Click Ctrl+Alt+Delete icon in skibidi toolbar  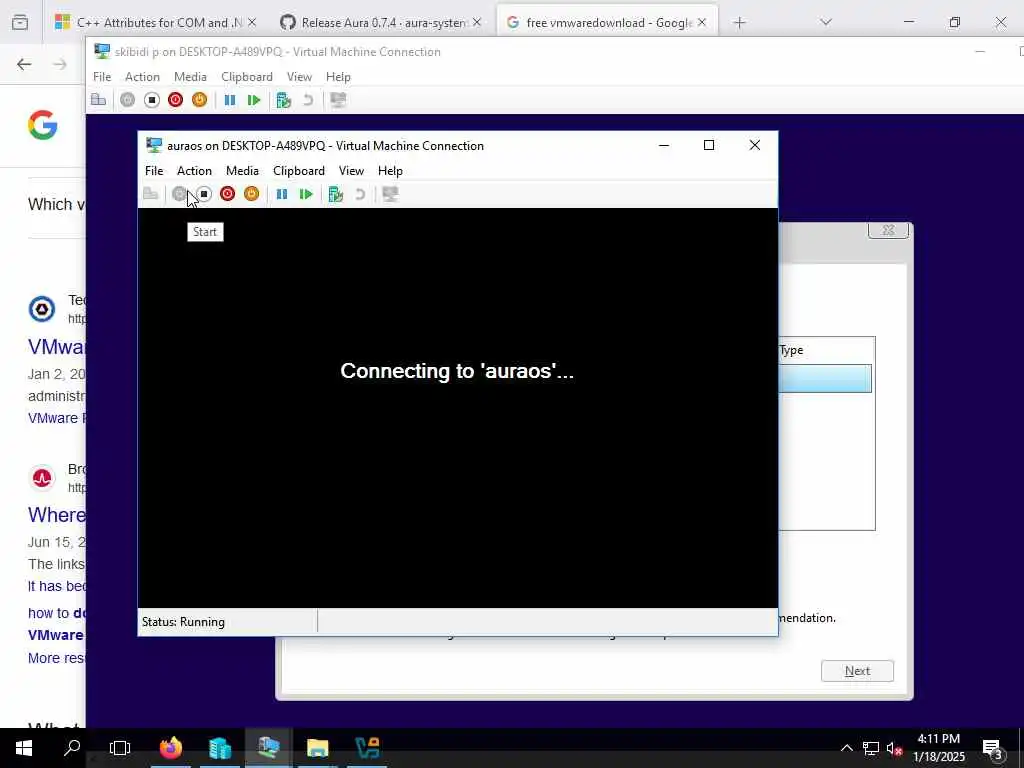pos(99,100)
